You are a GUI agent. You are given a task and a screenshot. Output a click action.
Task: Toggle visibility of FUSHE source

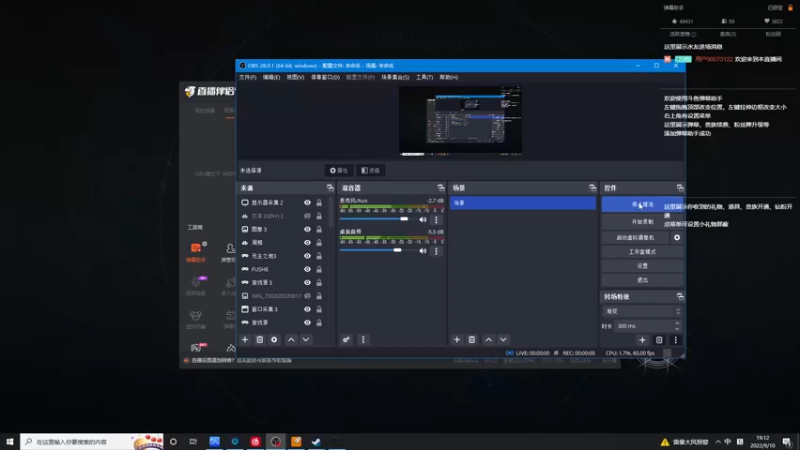307,269
